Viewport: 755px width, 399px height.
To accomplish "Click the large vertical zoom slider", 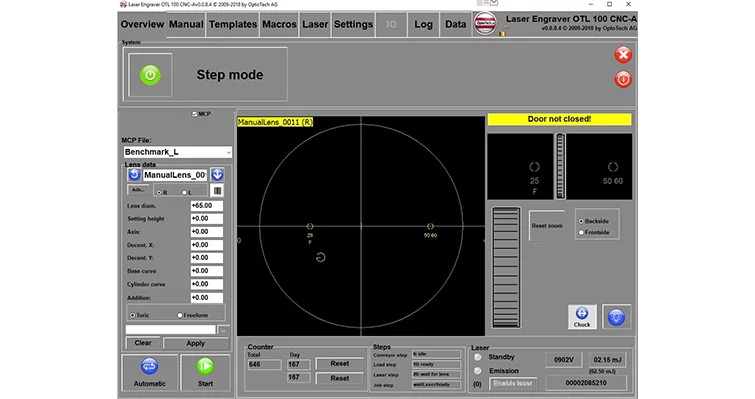I will pos(506,268).
